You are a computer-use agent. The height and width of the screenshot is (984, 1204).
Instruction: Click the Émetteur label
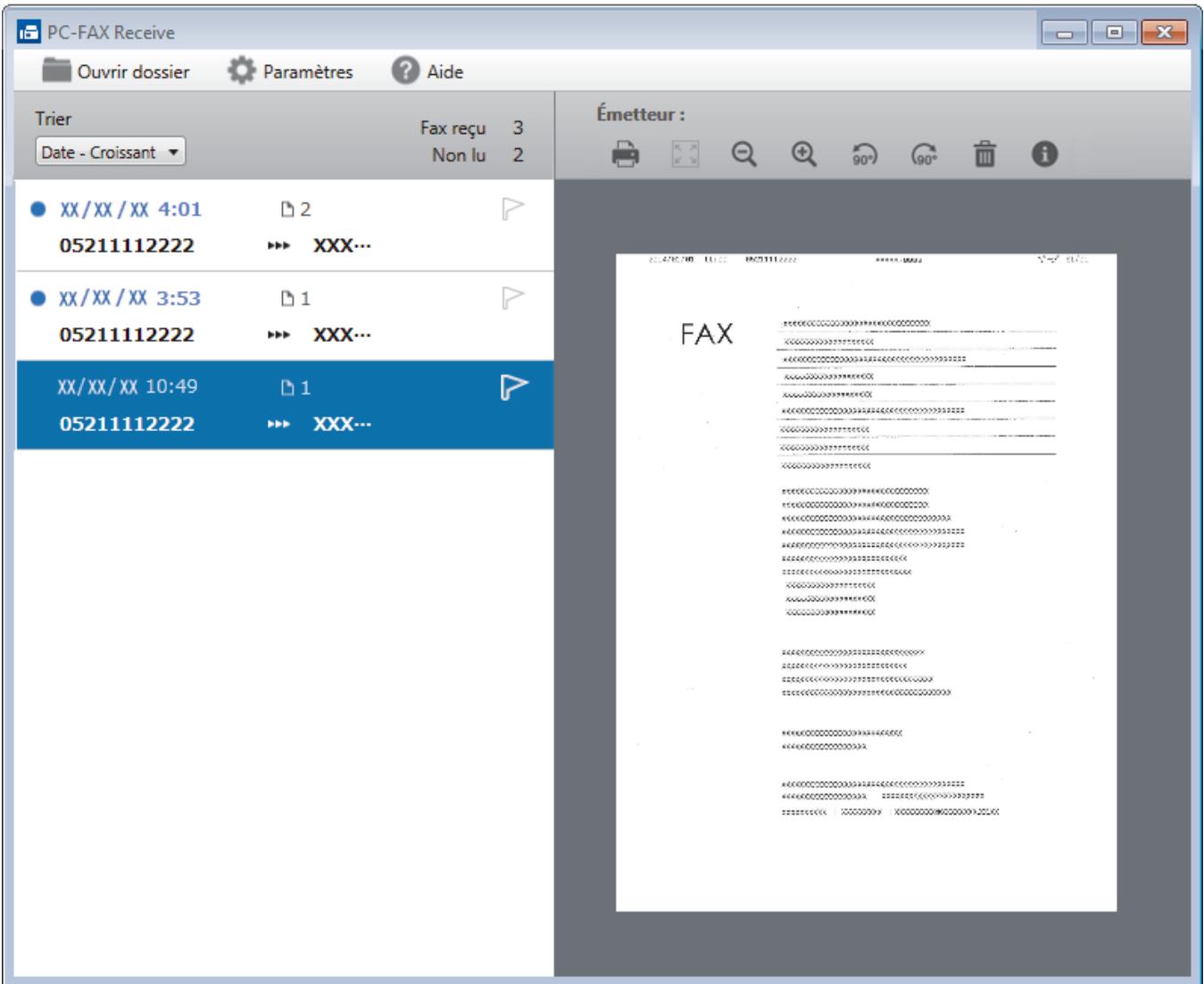641,114
